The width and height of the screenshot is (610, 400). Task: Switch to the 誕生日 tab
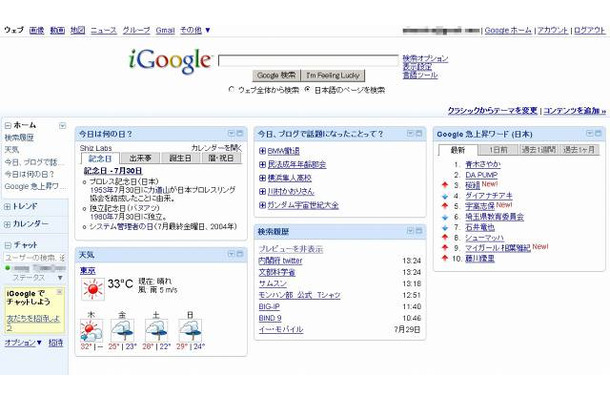pos(181,158)
